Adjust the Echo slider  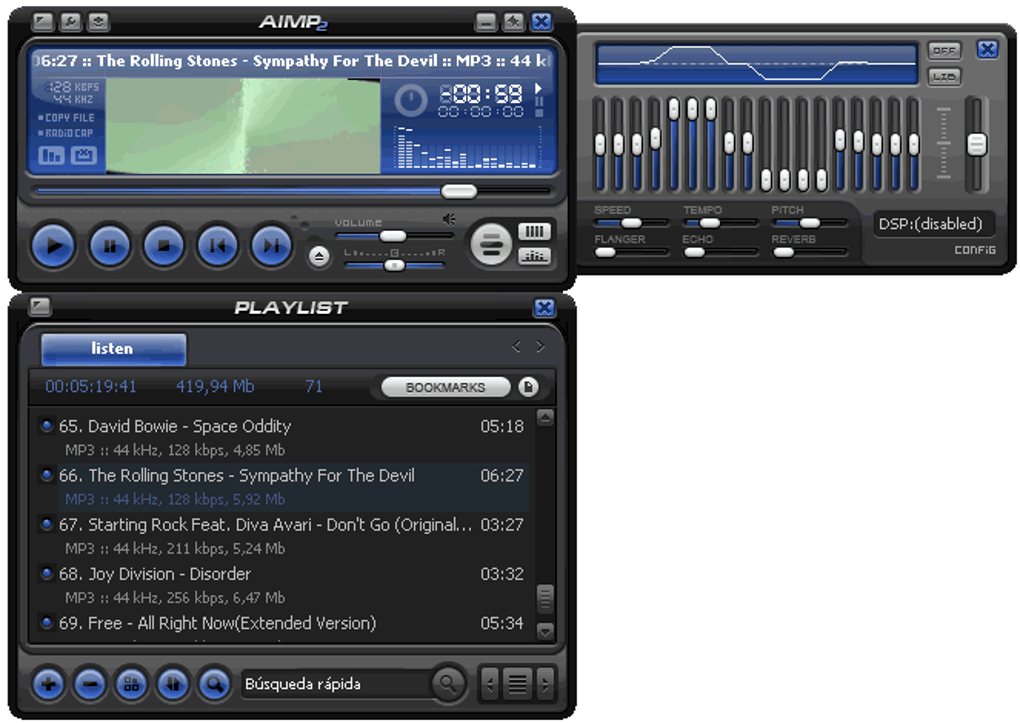point(720,252)
